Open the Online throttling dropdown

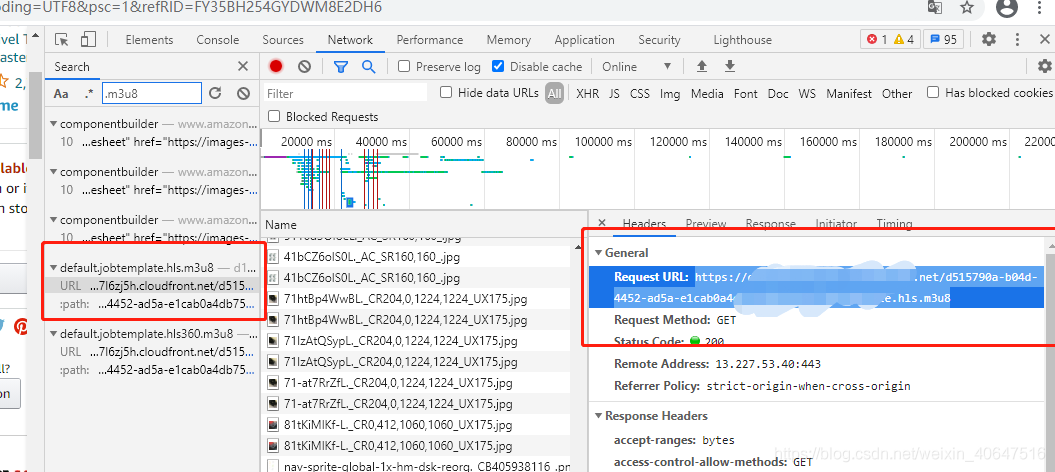pyautogui.click(x=636, y=67)
